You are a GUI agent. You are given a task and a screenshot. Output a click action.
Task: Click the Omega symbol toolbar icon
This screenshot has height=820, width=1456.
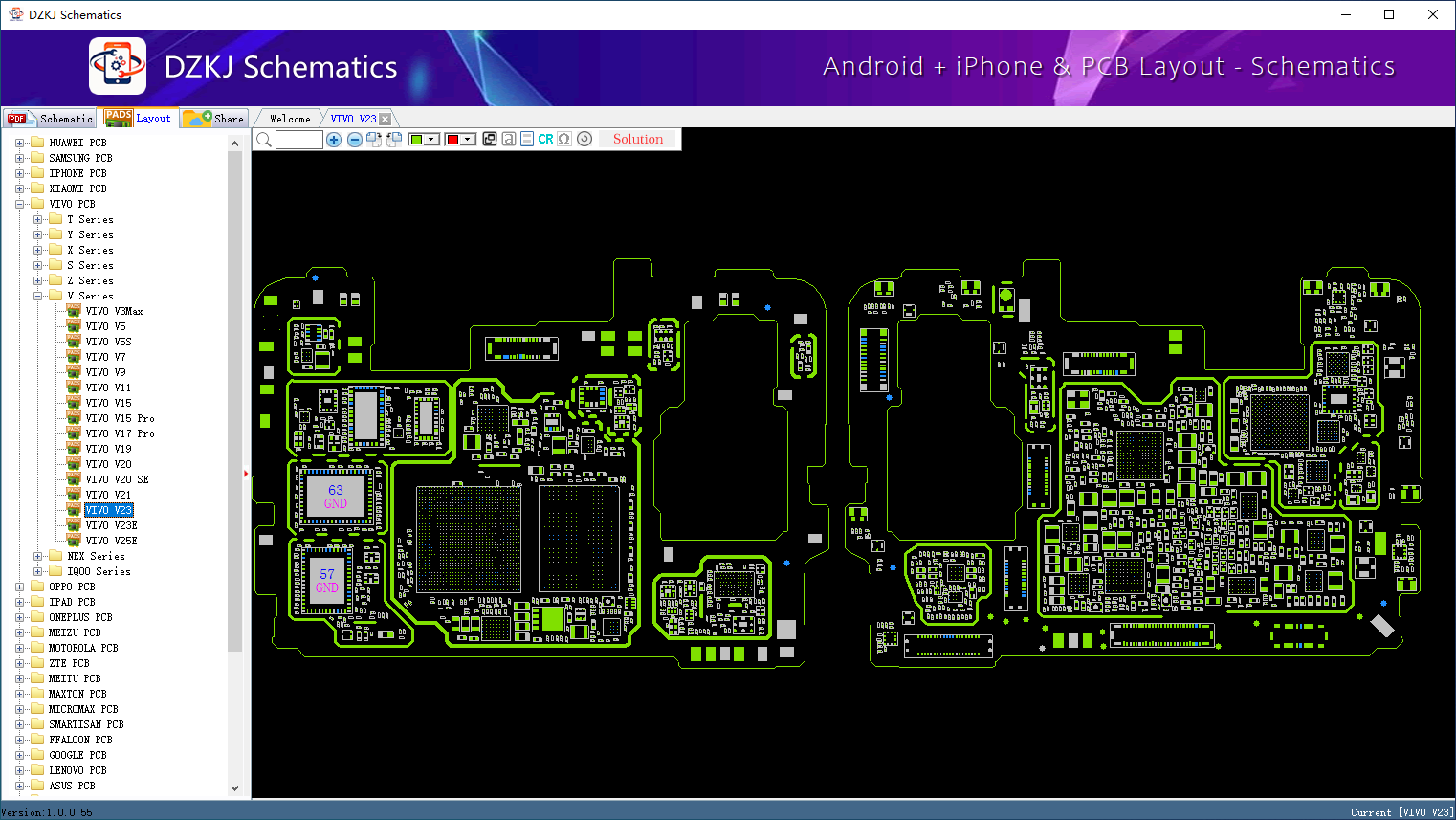pyautogui.click(x=564, y=139)
